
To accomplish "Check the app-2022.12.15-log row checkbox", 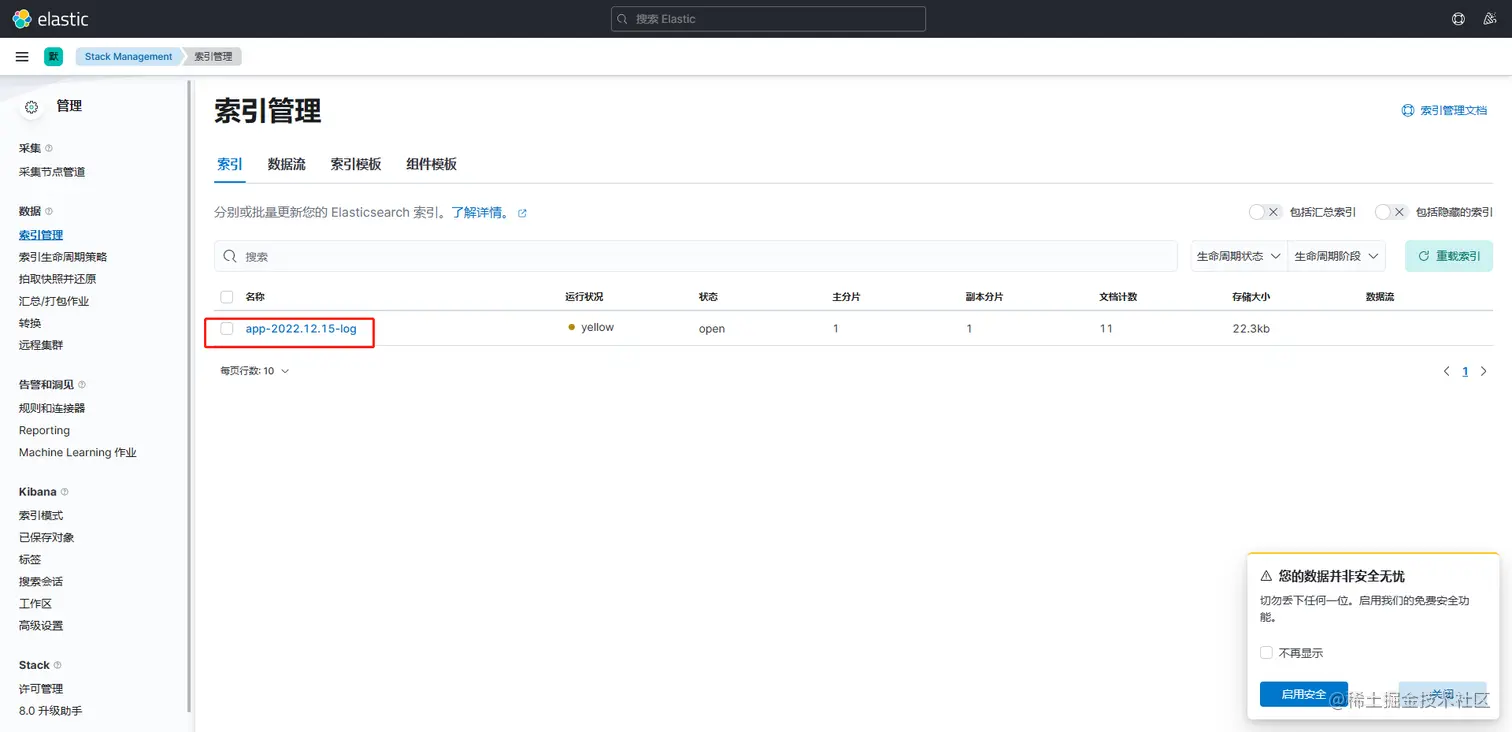I will point(227,328).
